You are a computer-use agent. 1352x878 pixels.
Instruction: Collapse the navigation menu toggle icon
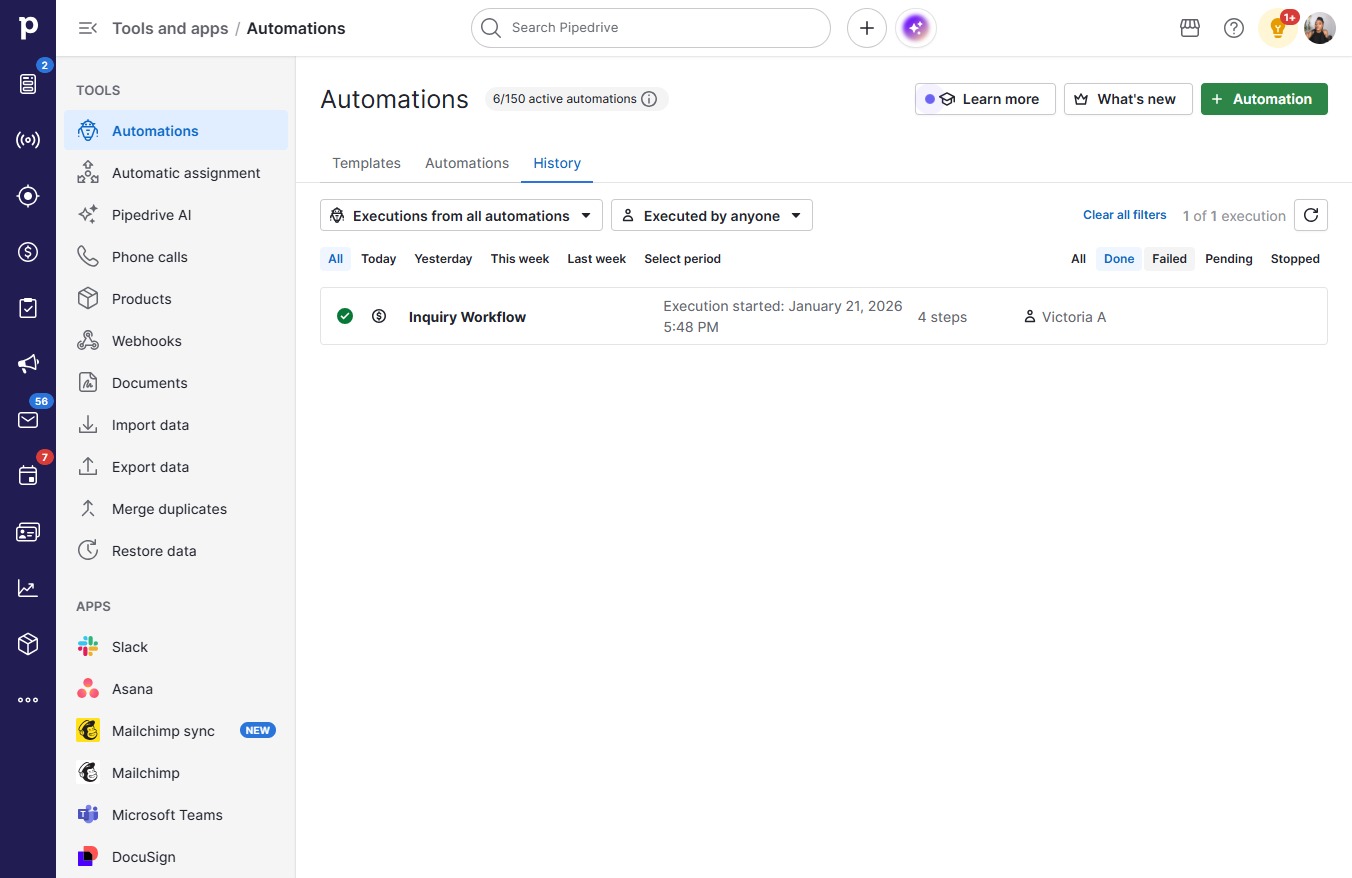[x=88, y=28]
